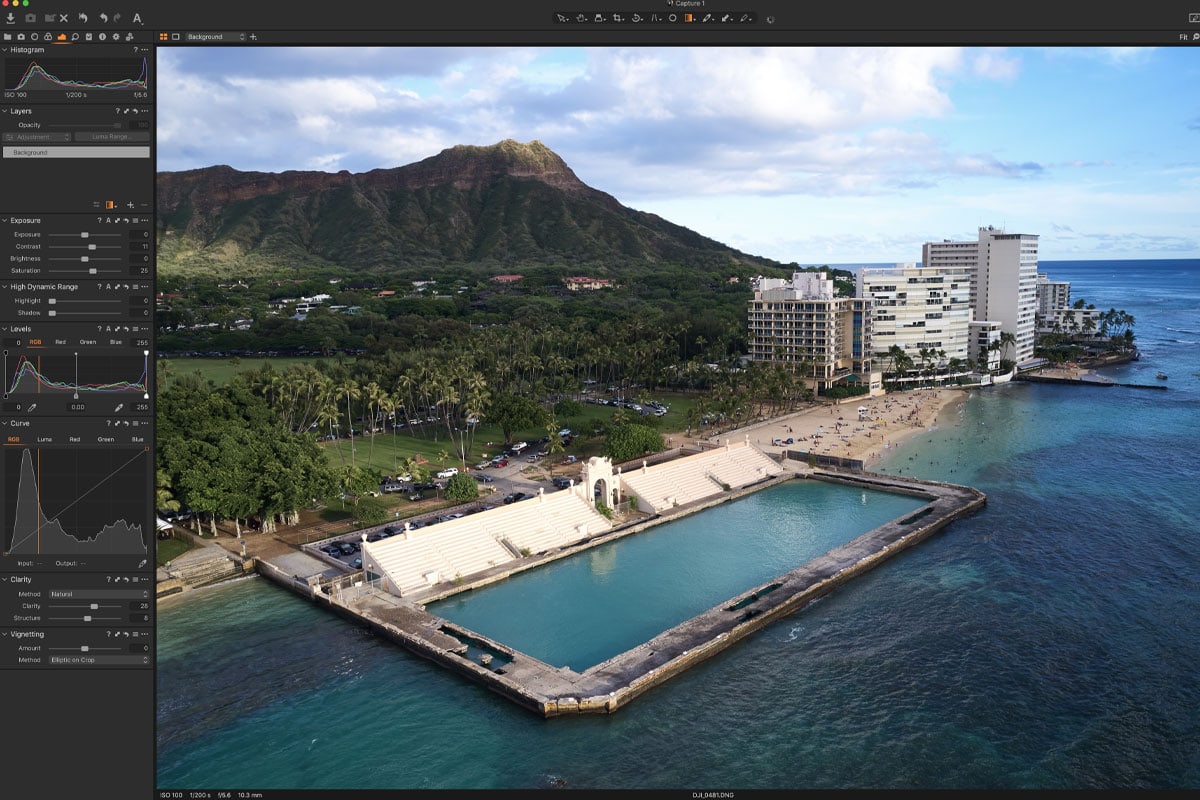
Task: Open the Color tool tab icon
Action: 48,37
